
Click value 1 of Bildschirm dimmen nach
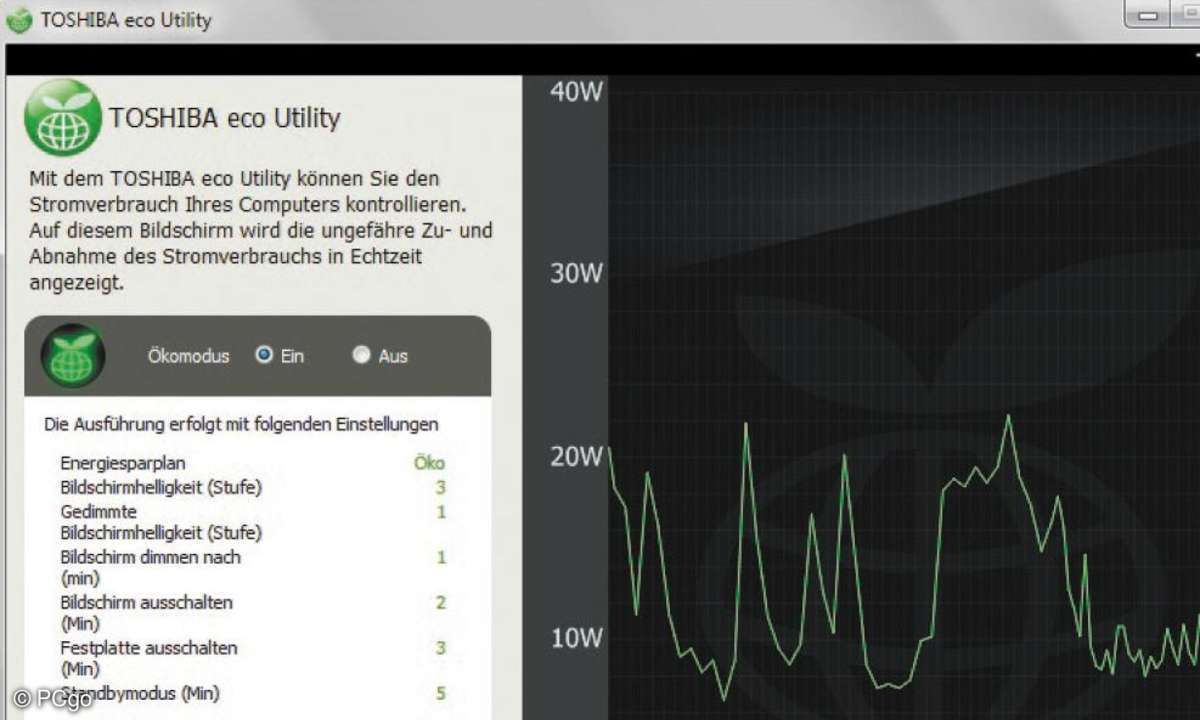(x=441, y=557)
